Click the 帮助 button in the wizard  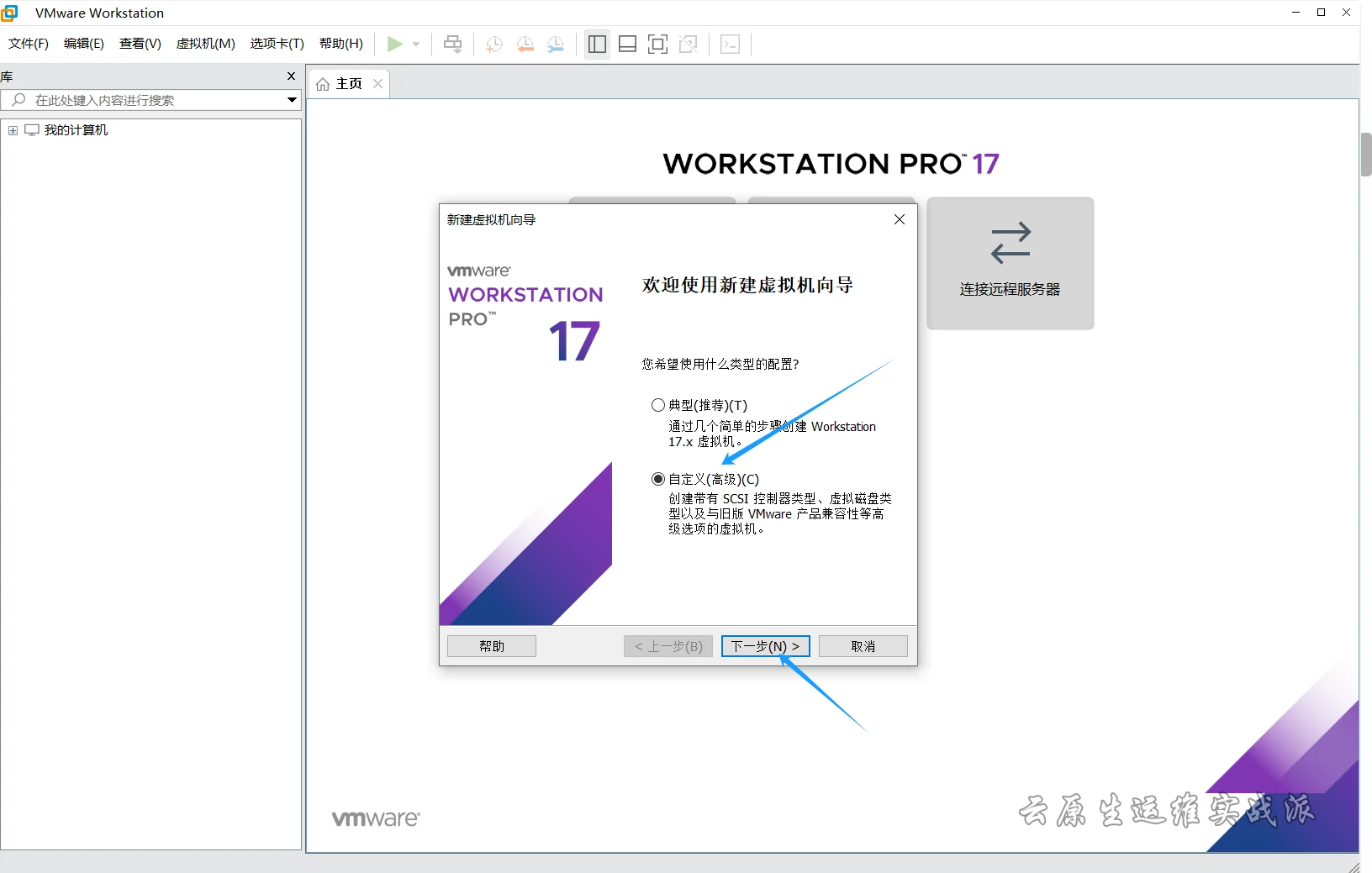tap(492, 646)
